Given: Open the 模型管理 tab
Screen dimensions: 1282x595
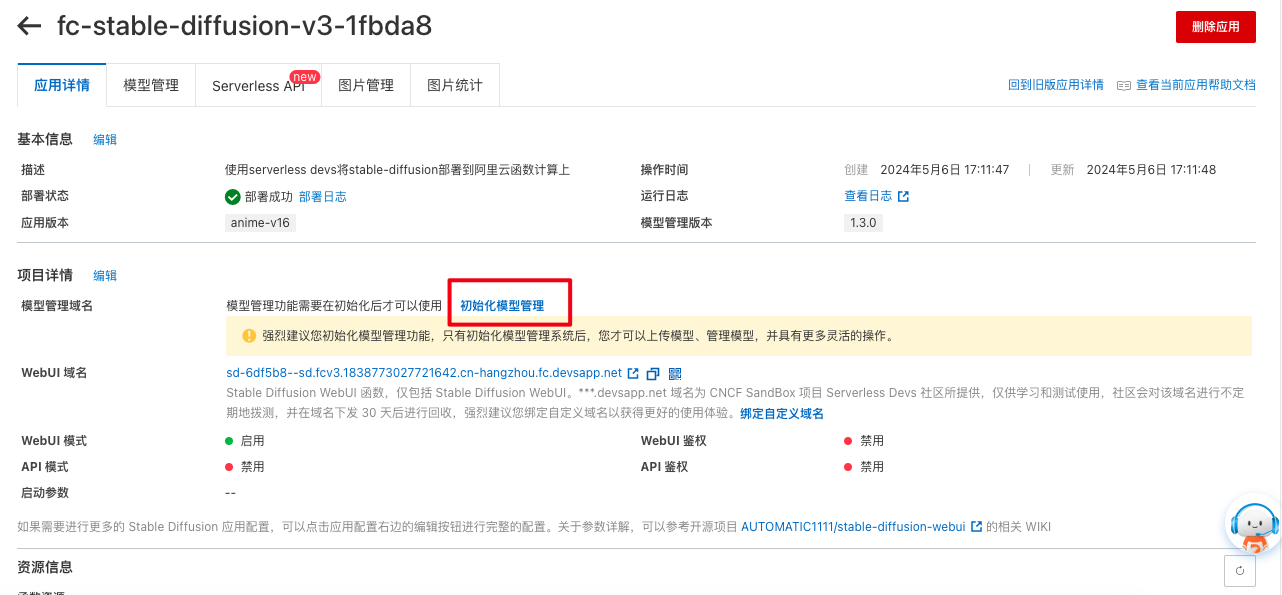Looking at the screenshot, I should 151,85.
